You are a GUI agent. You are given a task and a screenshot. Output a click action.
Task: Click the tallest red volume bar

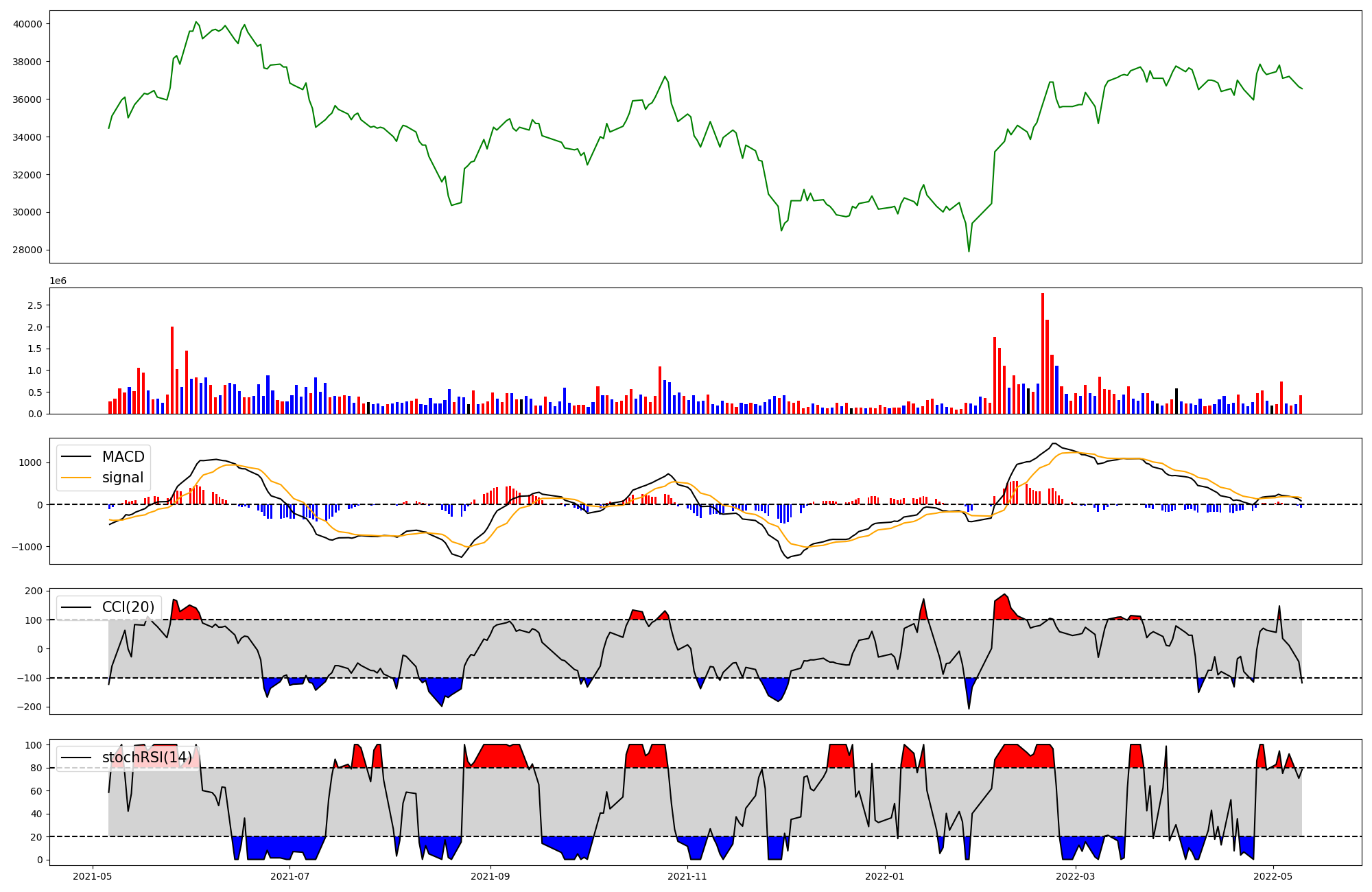(x=1043, y=353)
